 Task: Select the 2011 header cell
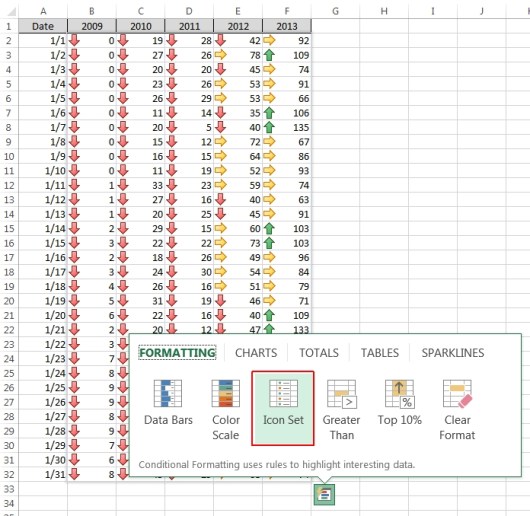point(189,26)
